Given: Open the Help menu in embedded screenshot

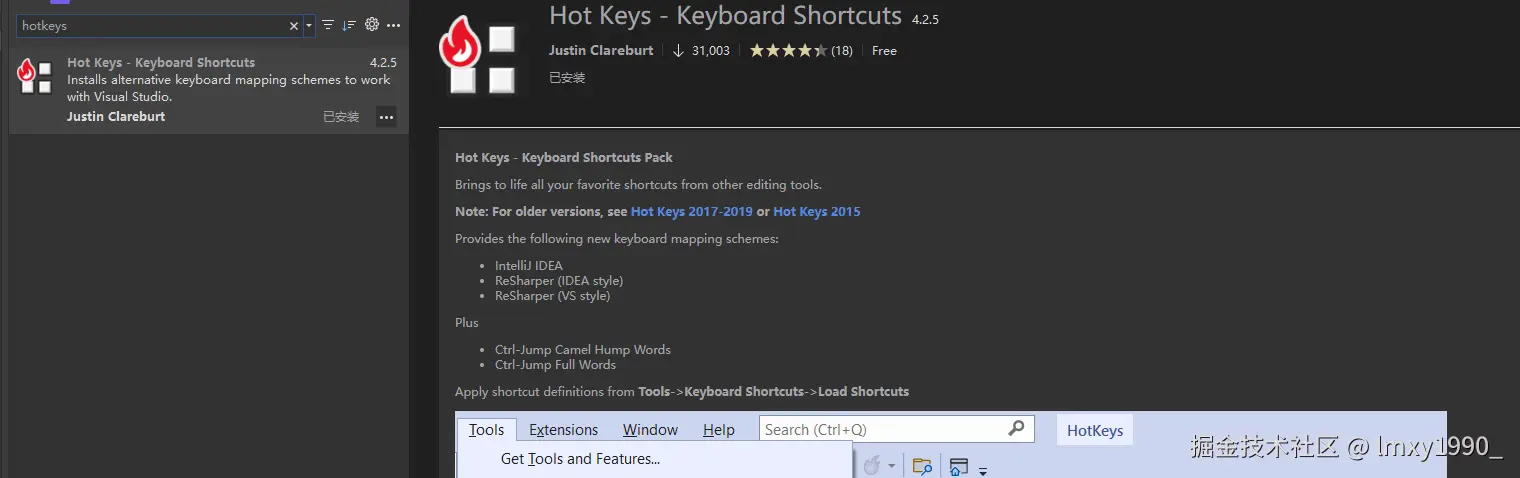Looking at the screenshot, I should coord(718,430).
